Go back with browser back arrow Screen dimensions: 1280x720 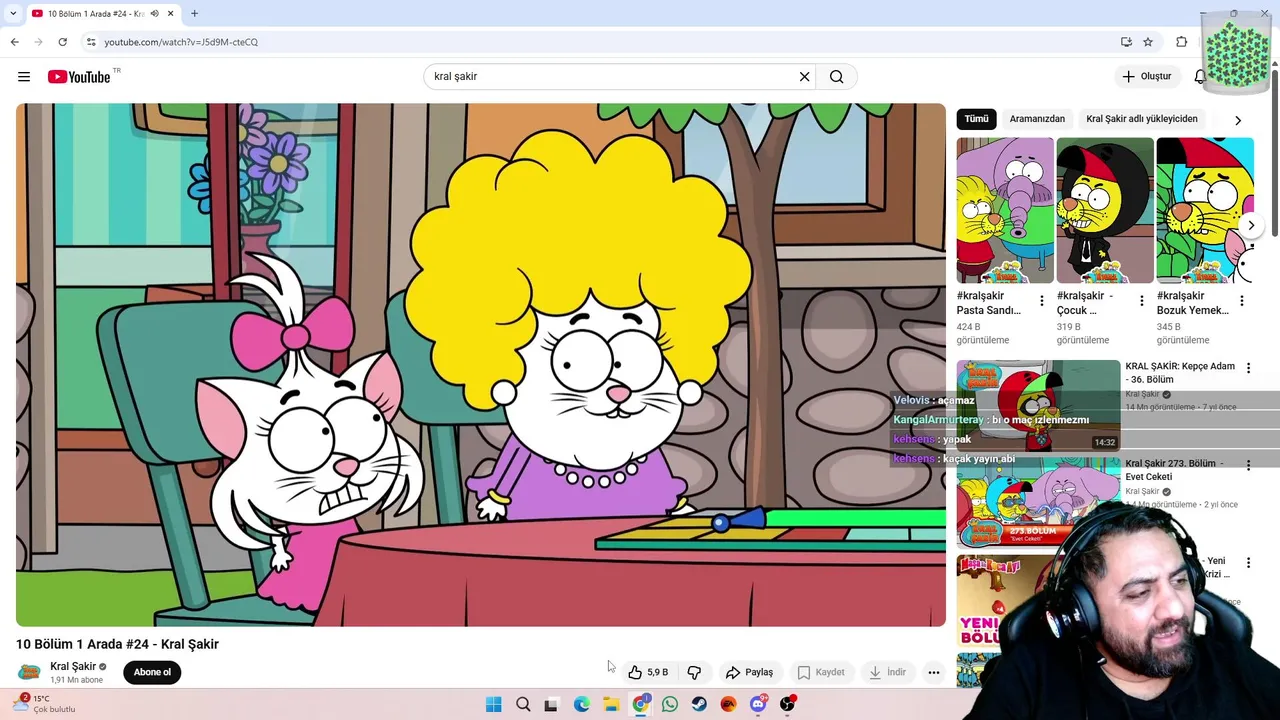pyautogui.click(x=14, y=42)
